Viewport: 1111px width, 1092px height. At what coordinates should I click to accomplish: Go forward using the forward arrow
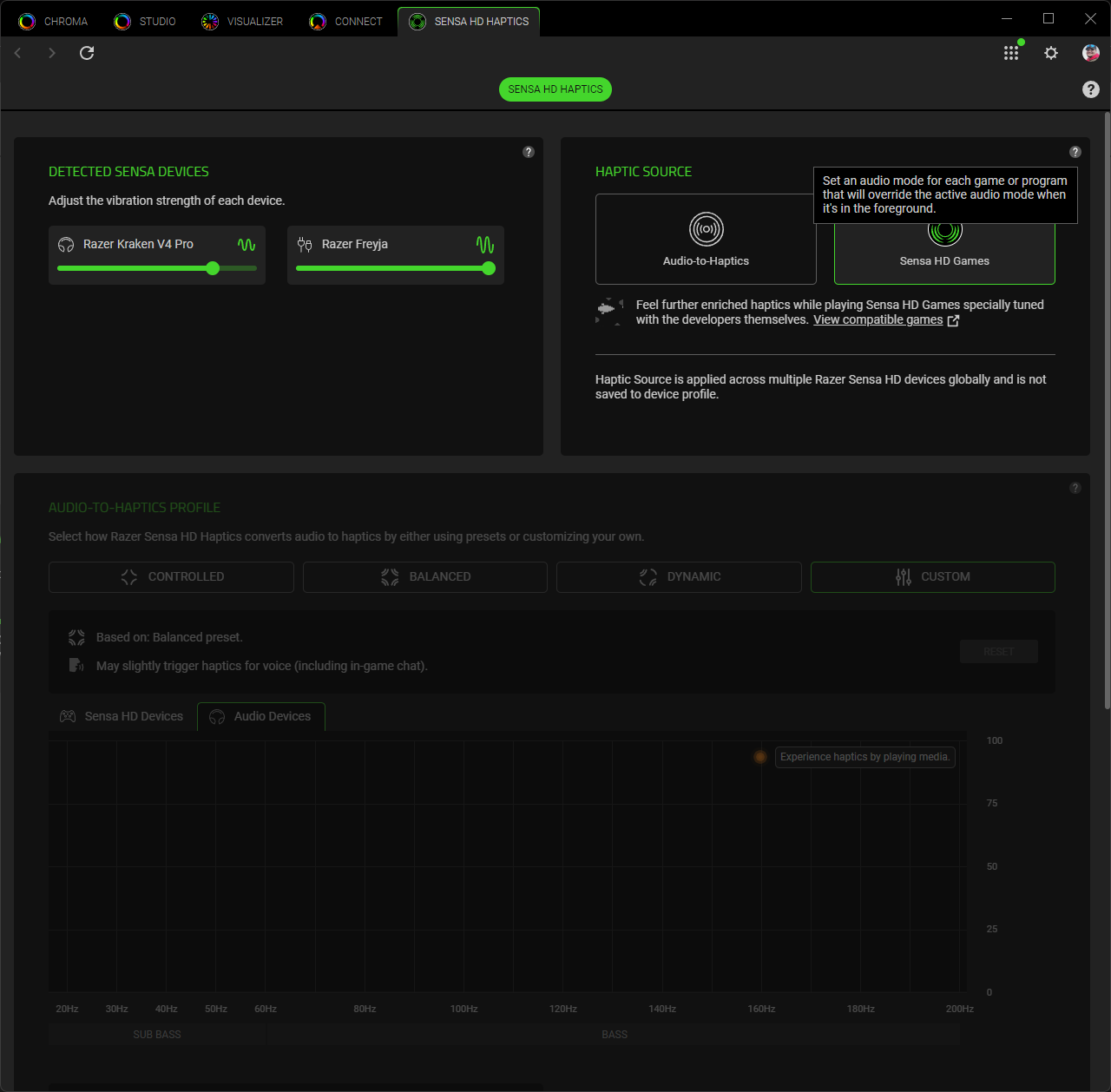[52, 53]
